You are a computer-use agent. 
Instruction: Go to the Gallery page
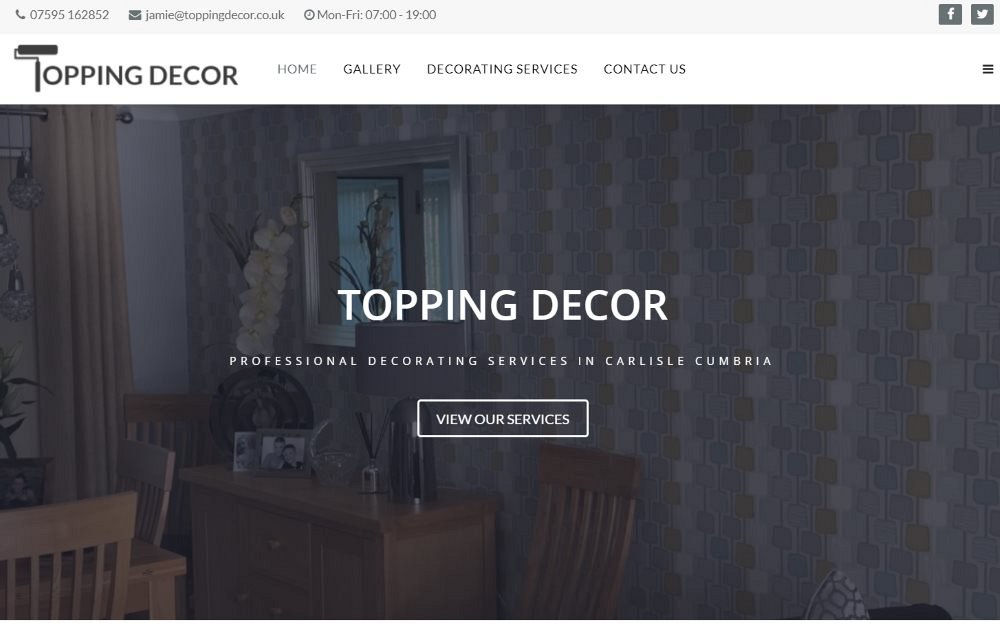pos(372,69)
